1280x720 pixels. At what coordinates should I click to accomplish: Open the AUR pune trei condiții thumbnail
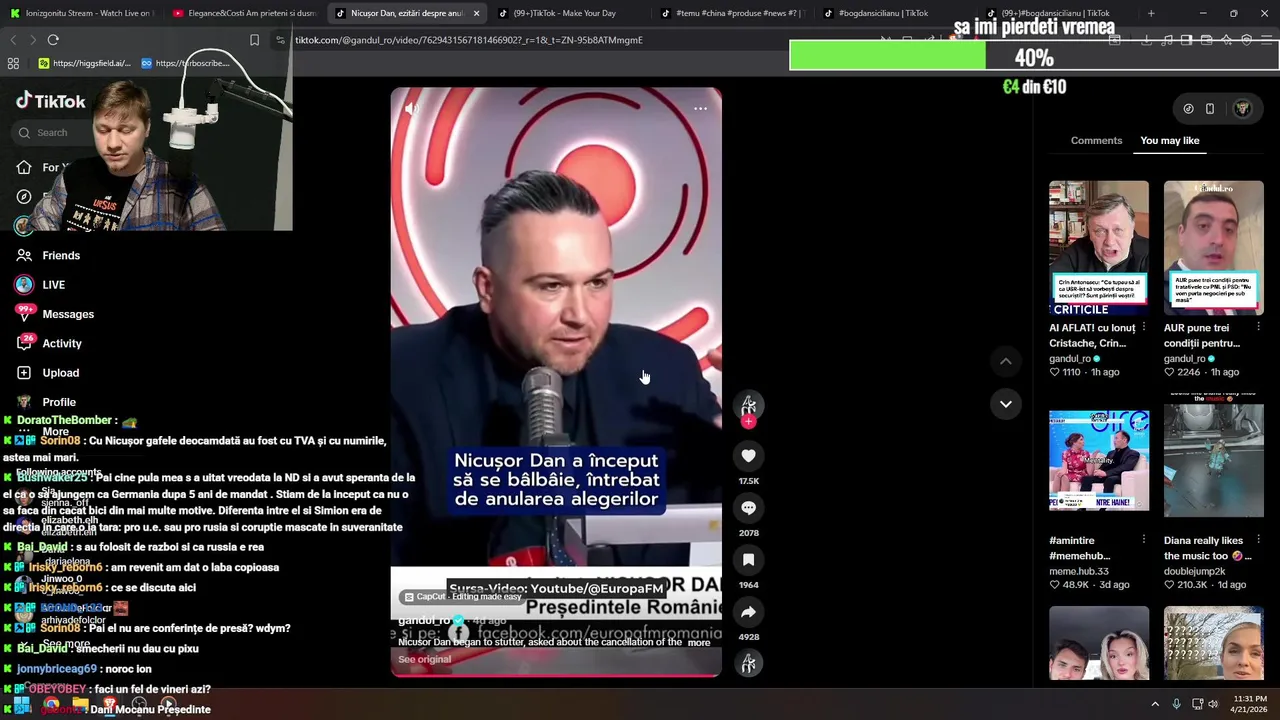pos(1214,248)
